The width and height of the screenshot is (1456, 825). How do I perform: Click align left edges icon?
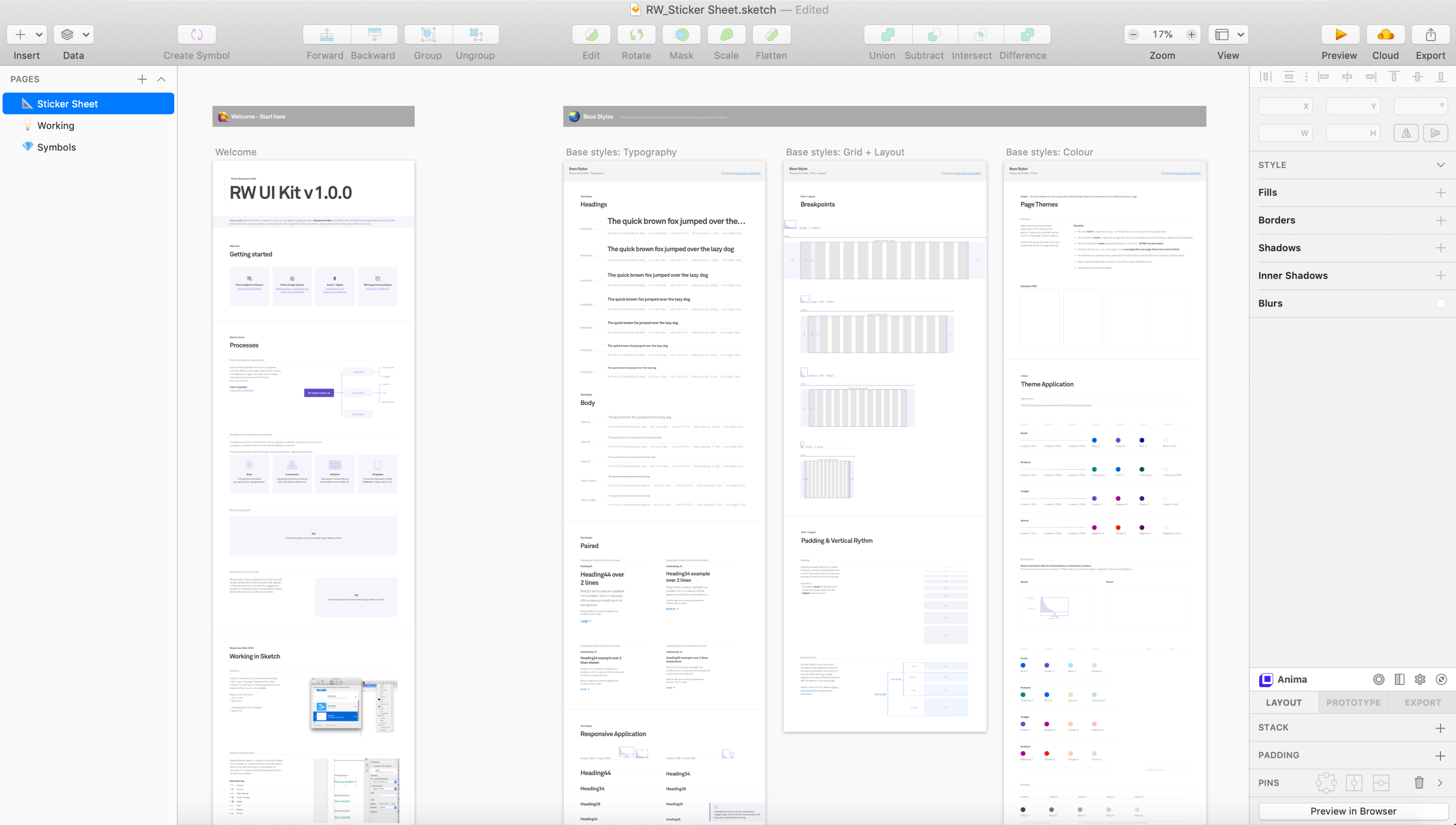[x=1324, y=76]
